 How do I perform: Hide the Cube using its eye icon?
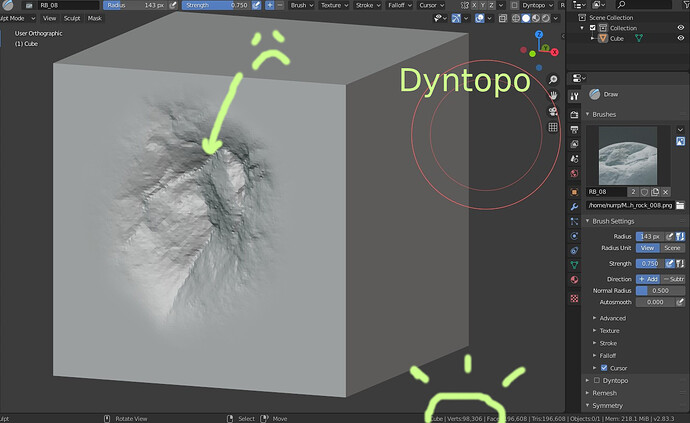click(680, 38)
